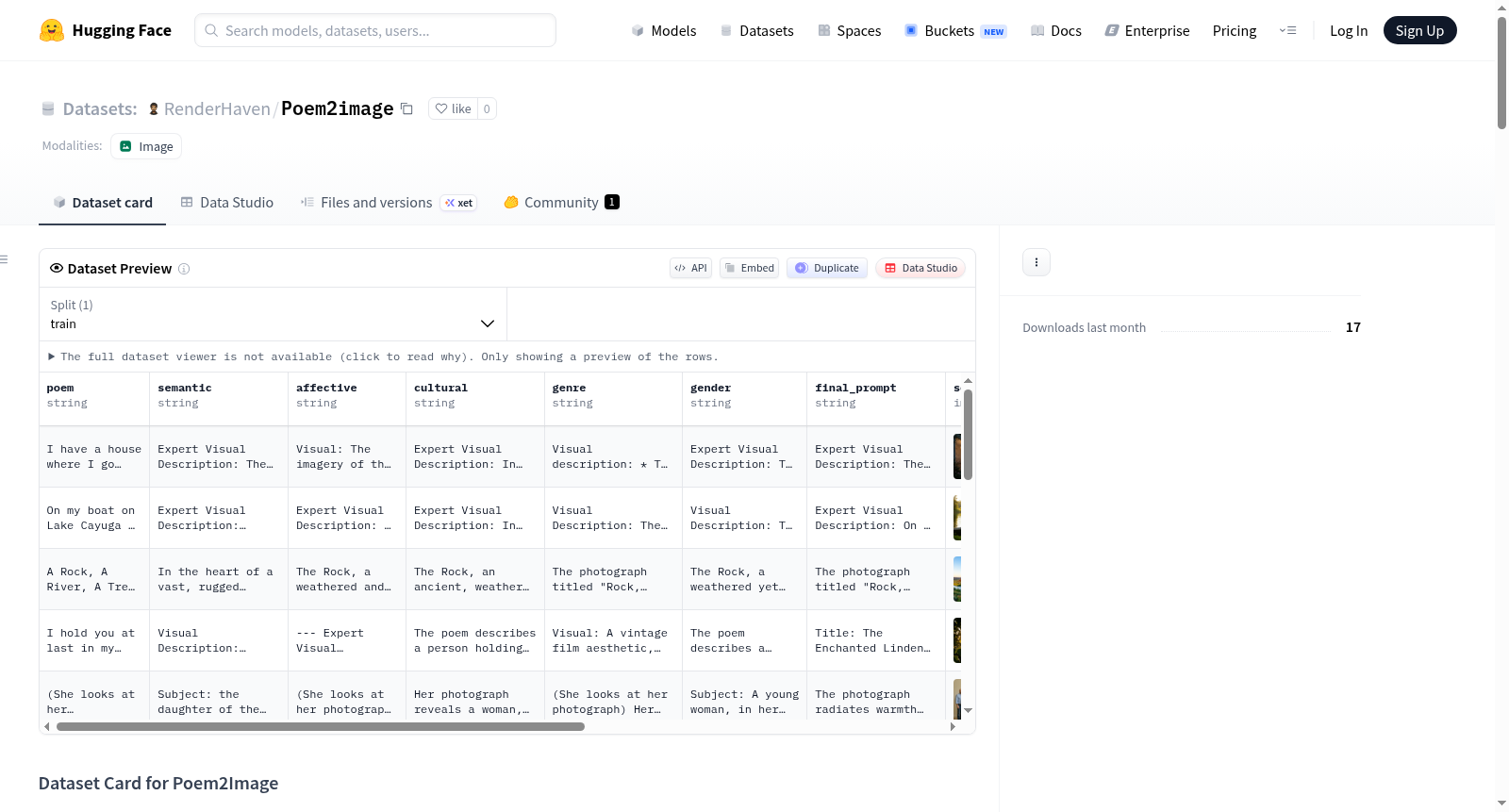Click the three-dot options menu icon
This screenshot has height=812, width=1509.
pos(1036,262)
